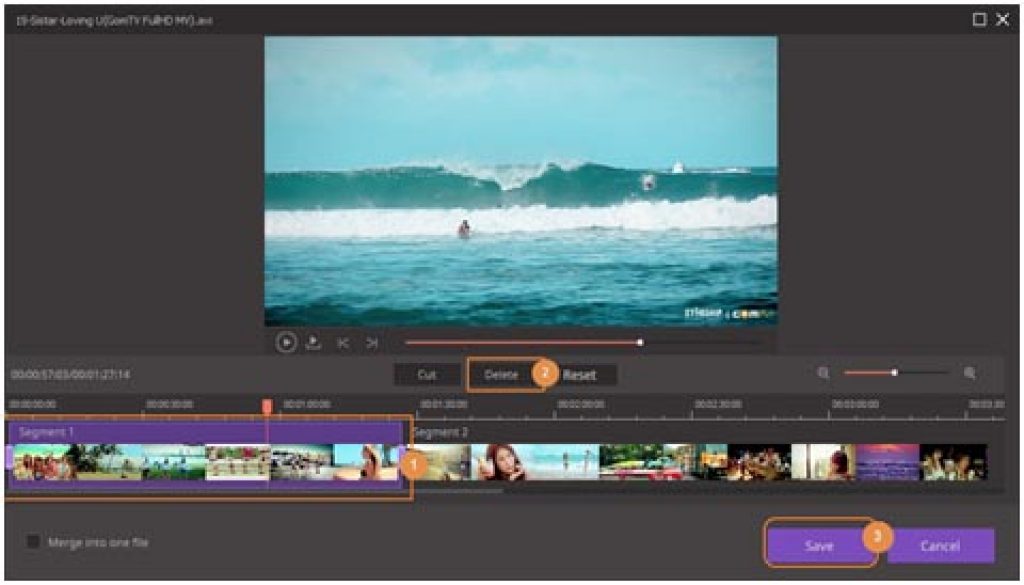Jump to the next frame icon
Viewport: 1024px width, 585px height.
click(x=370, y=342)
